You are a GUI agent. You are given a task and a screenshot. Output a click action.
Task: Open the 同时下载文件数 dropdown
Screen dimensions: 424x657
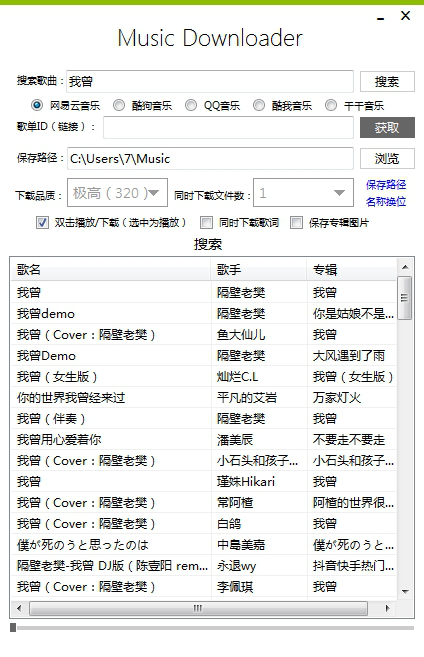click(x=303, y=193)
